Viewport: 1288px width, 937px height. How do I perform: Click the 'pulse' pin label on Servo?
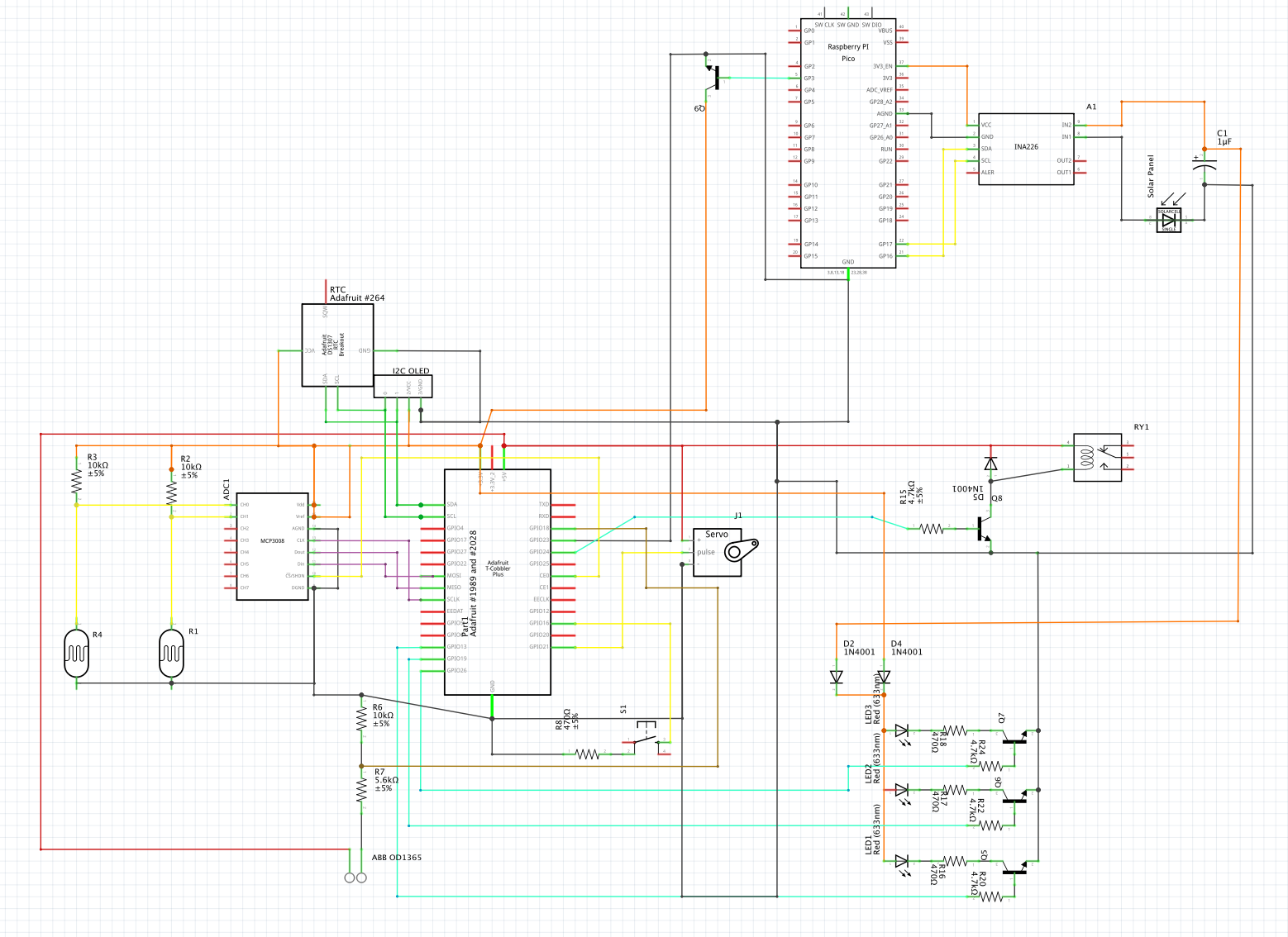(705, 552)
